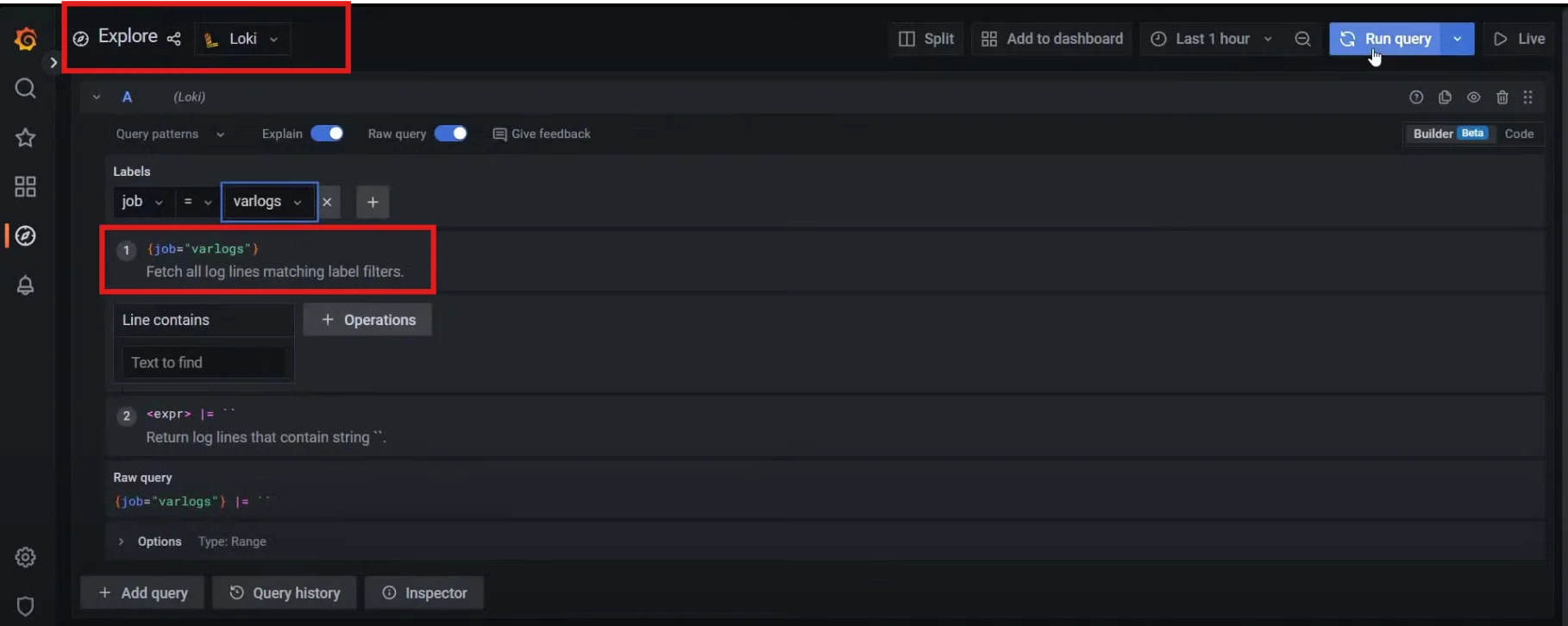Open Query history
This screenshot has height=626, width=1568.
pos(285,593)
